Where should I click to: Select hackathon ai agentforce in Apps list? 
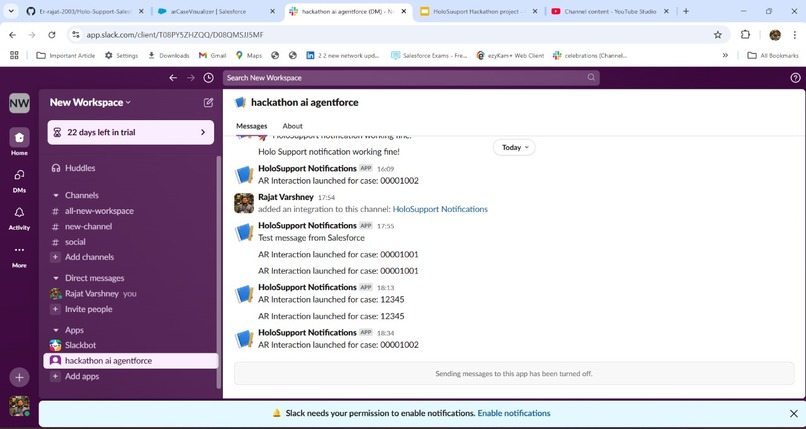coord(131,361)
